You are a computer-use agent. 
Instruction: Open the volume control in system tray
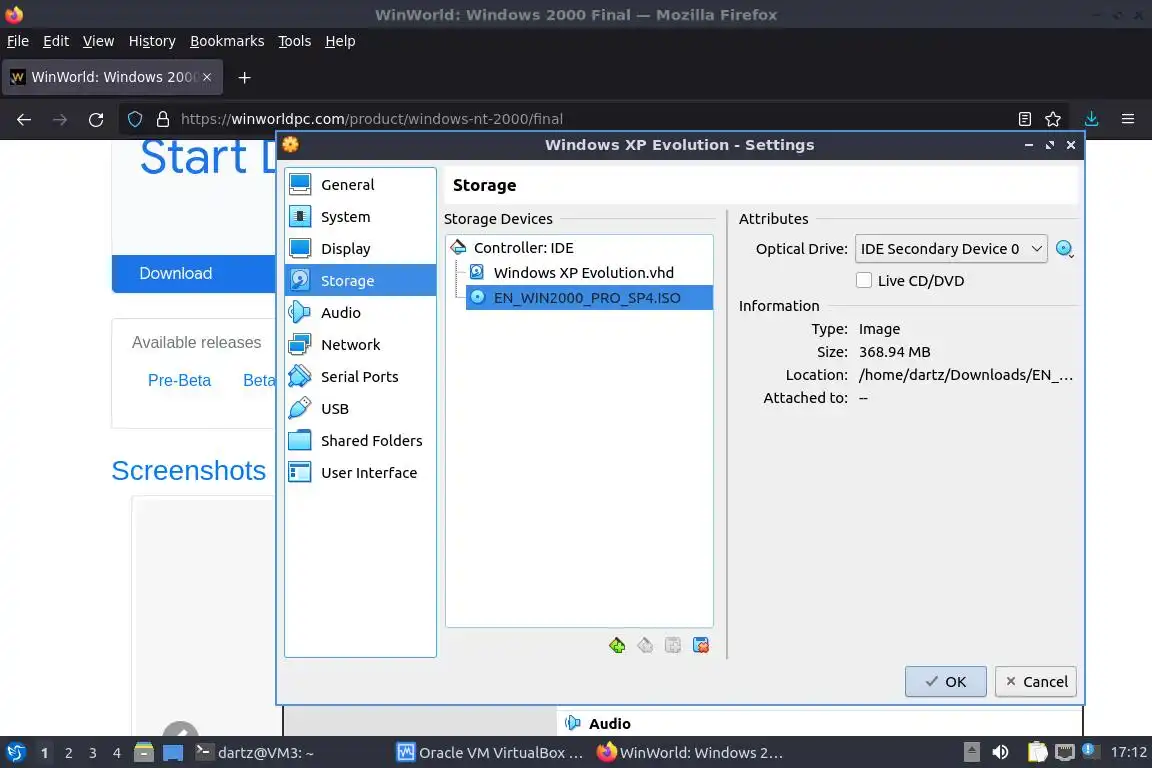point(1000,752)
